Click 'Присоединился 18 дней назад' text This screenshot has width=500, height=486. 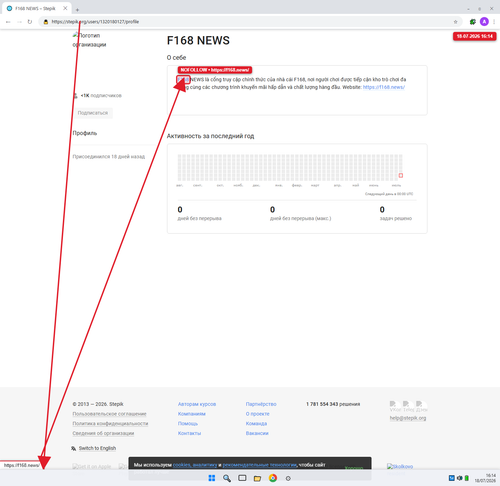tap(109, 157)
